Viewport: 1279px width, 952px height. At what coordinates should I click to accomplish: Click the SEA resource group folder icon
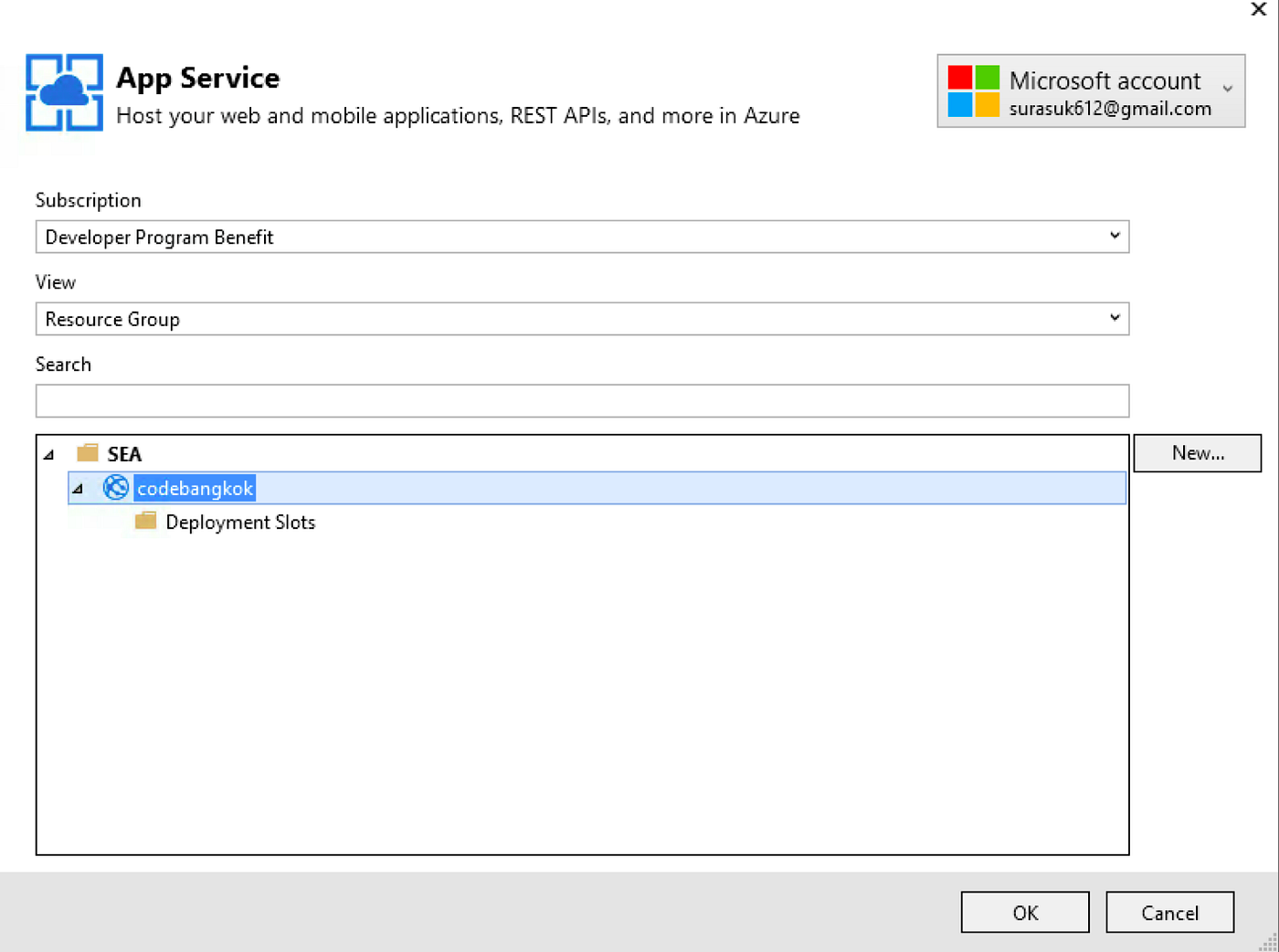tap(87, 451)
